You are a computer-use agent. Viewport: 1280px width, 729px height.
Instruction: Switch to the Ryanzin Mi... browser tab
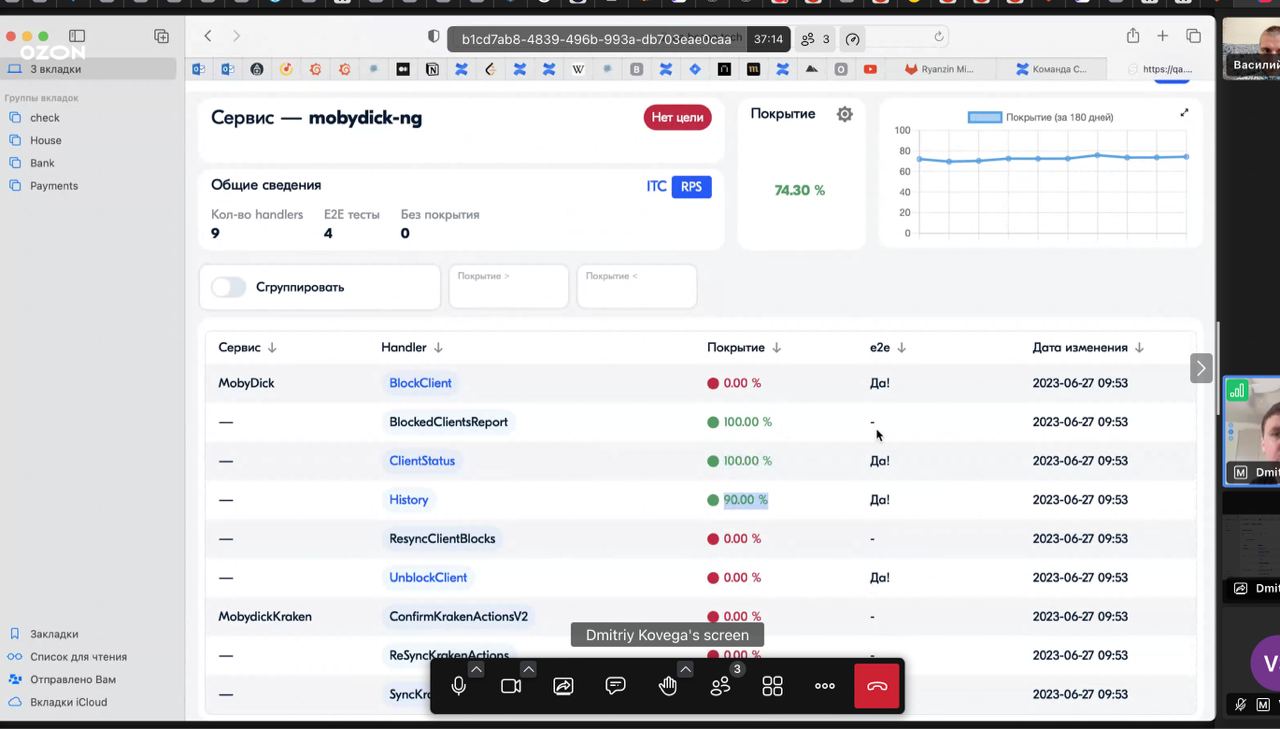pos(938,69)
